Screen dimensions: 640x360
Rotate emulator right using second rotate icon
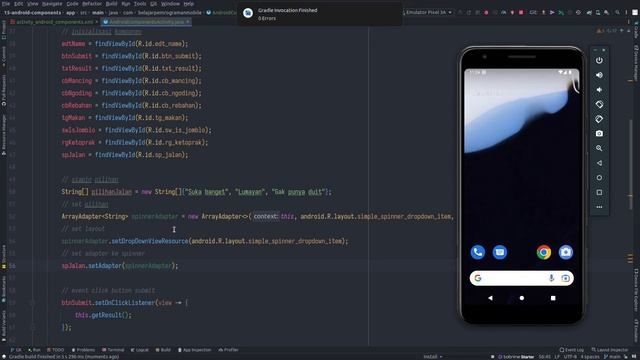pyautogui.click(x=599, y=119)
